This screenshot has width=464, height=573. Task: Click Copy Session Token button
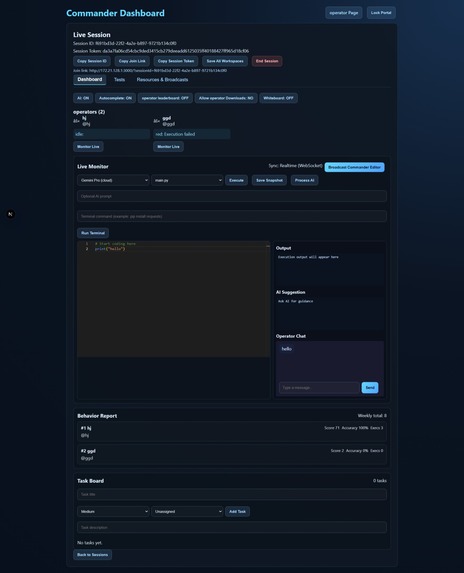176,61
